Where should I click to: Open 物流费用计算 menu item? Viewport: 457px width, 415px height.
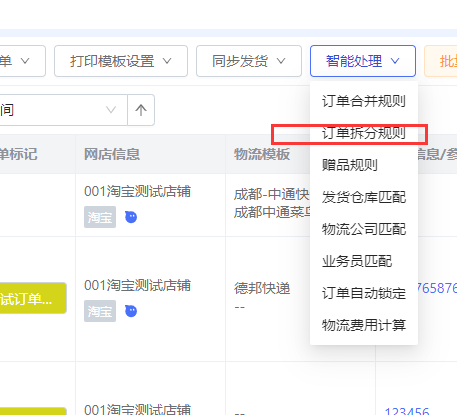pos(364,325)
